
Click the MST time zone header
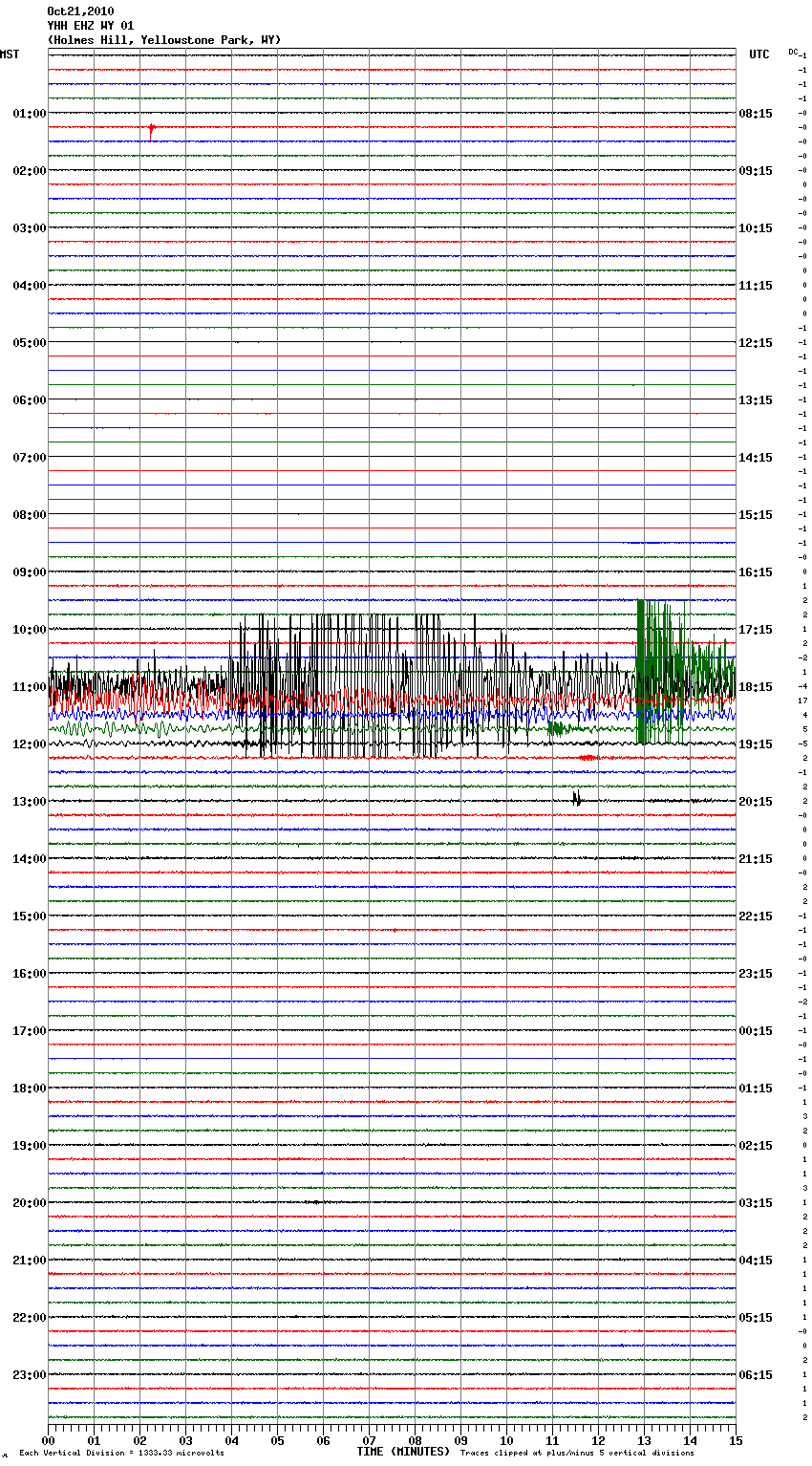click(x=10, y=54)
